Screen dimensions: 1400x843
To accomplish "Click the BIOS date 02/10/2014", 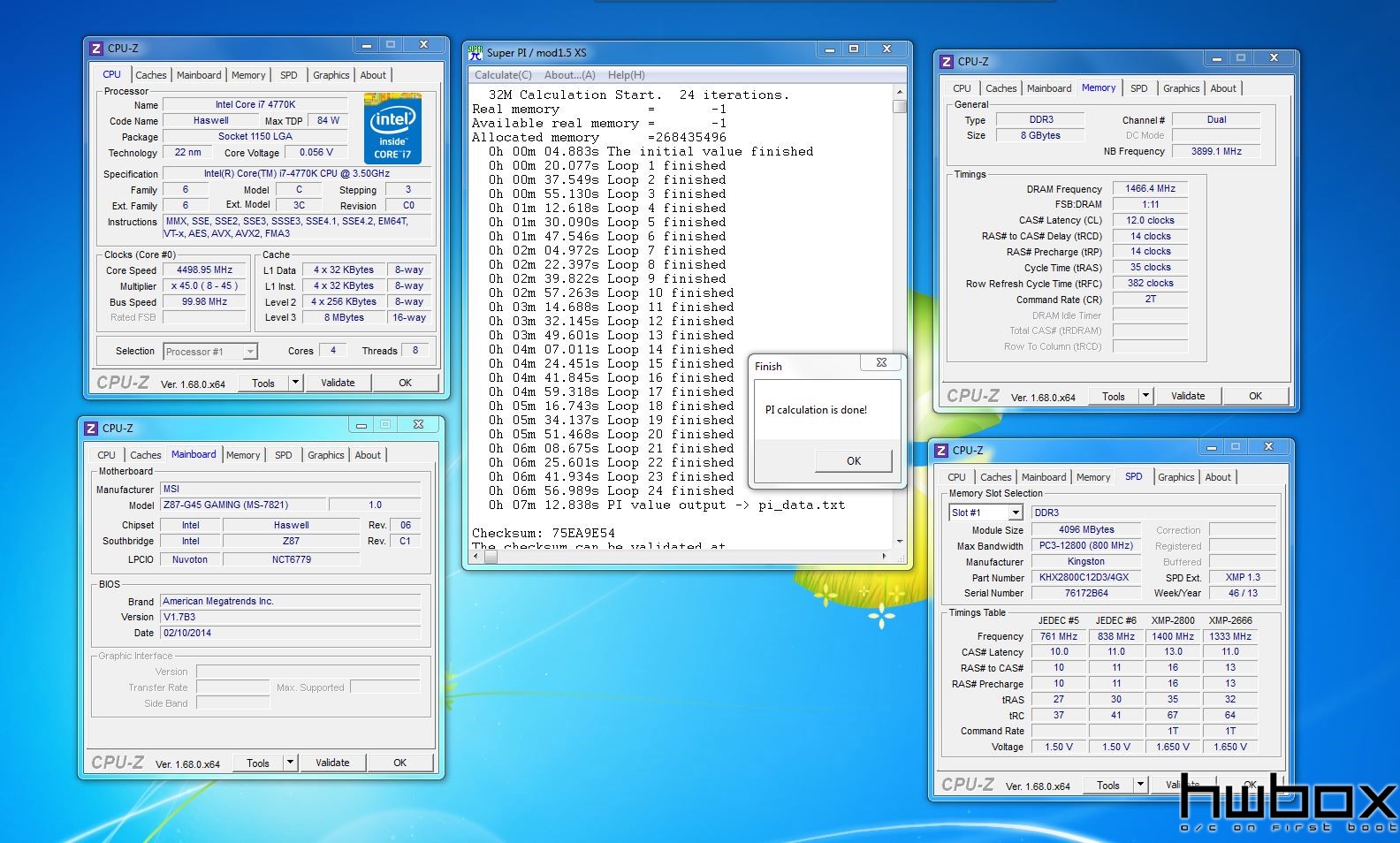I will coord(291,633).
